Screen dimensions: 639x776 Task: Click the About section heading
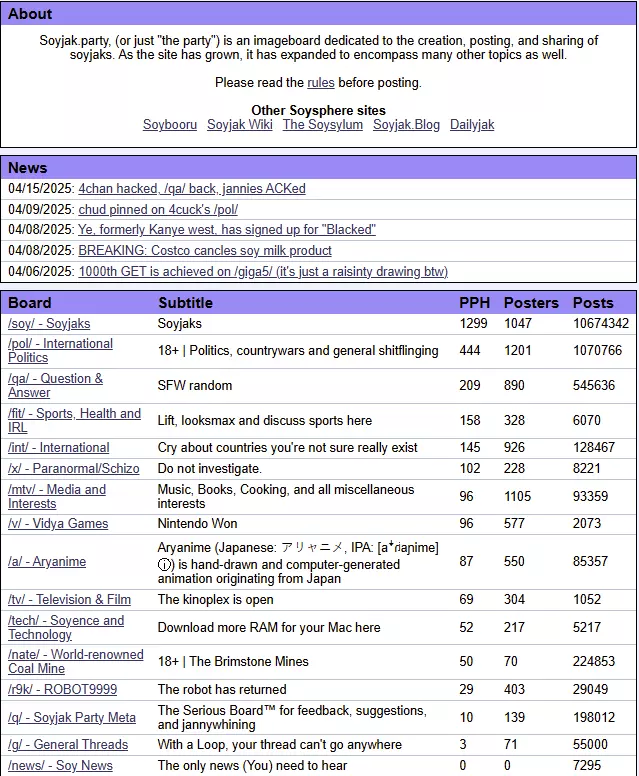(x=30, y=14)
